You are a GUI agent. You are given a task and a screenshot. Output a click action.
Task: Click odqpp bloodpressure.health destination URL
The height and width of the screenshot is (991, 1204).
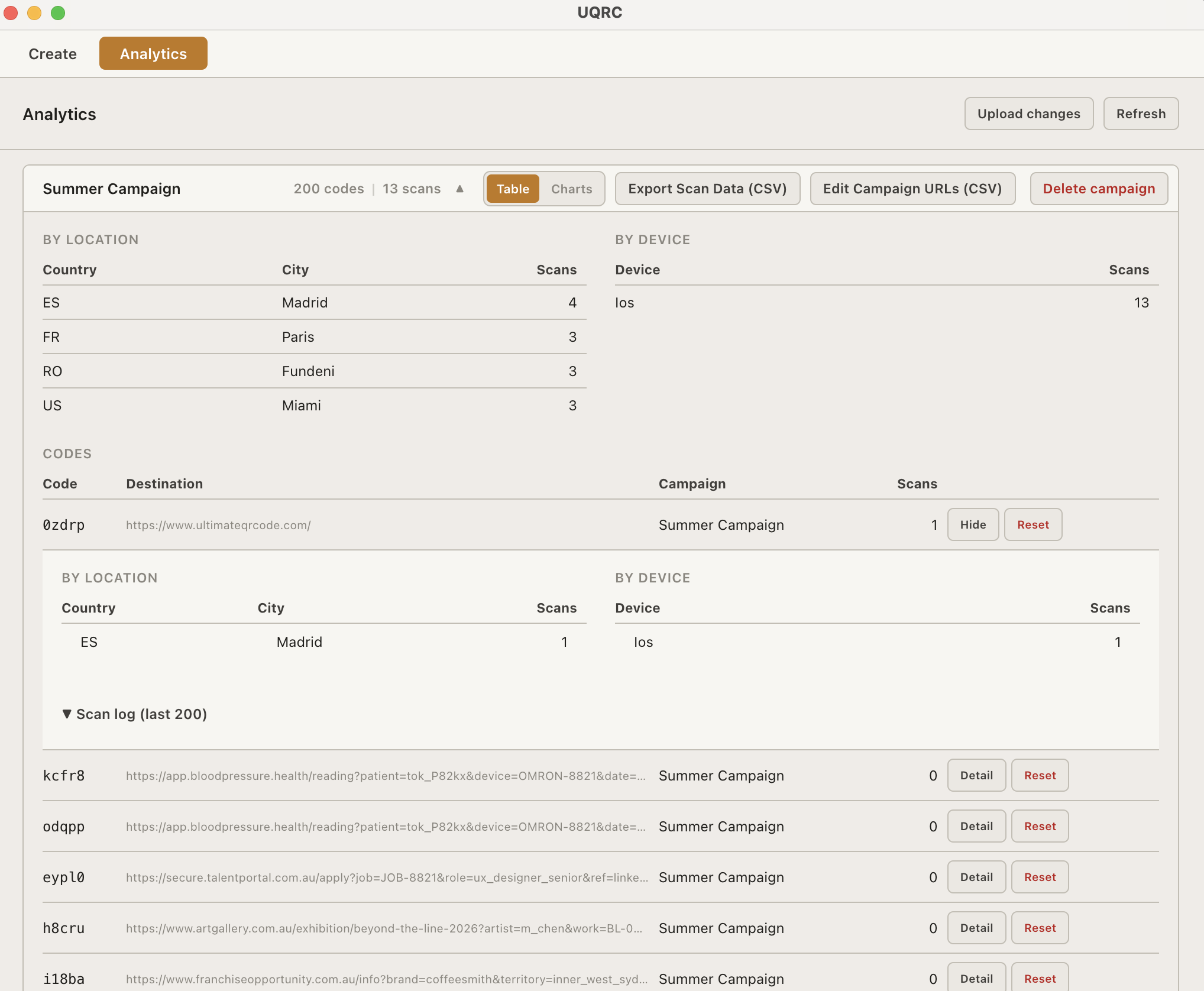[386, 827]
